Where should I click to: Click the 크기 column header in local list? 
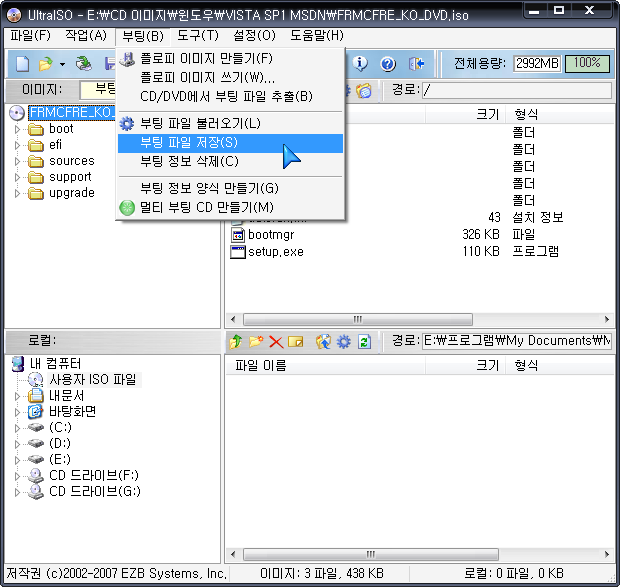point(465,365)
